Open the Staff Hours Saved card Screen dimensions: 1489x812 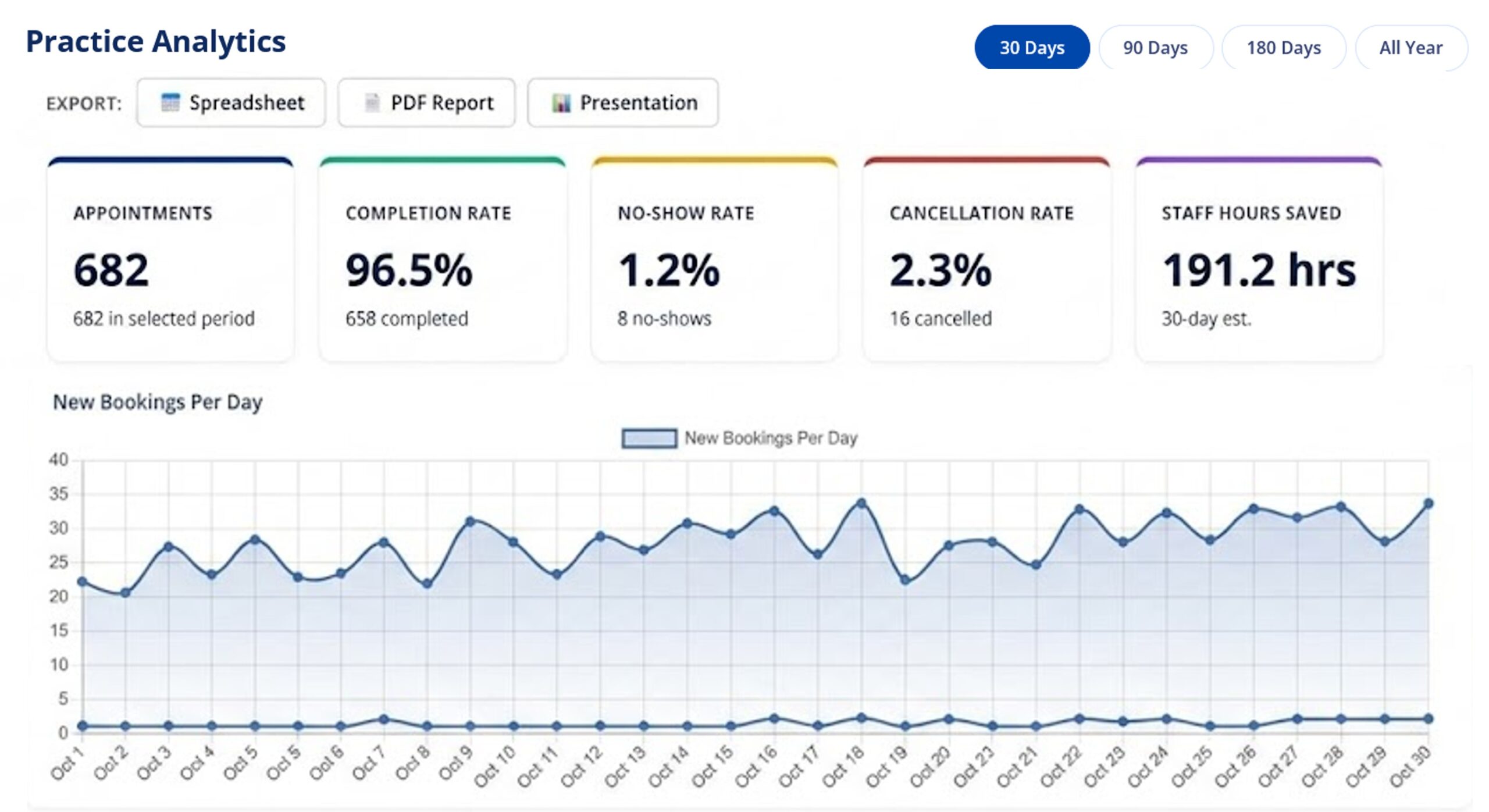tap(1259, 261)
